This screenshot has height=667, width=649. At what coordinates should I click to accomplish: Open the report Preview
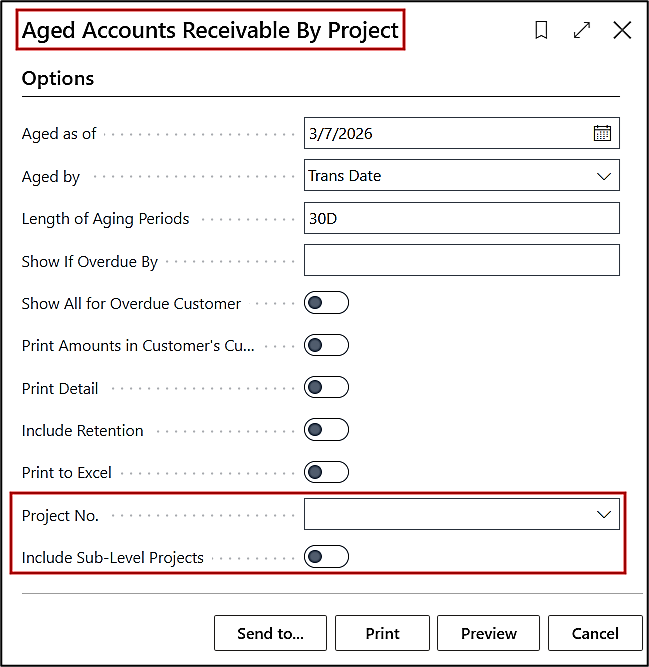(x=489, y=633)
